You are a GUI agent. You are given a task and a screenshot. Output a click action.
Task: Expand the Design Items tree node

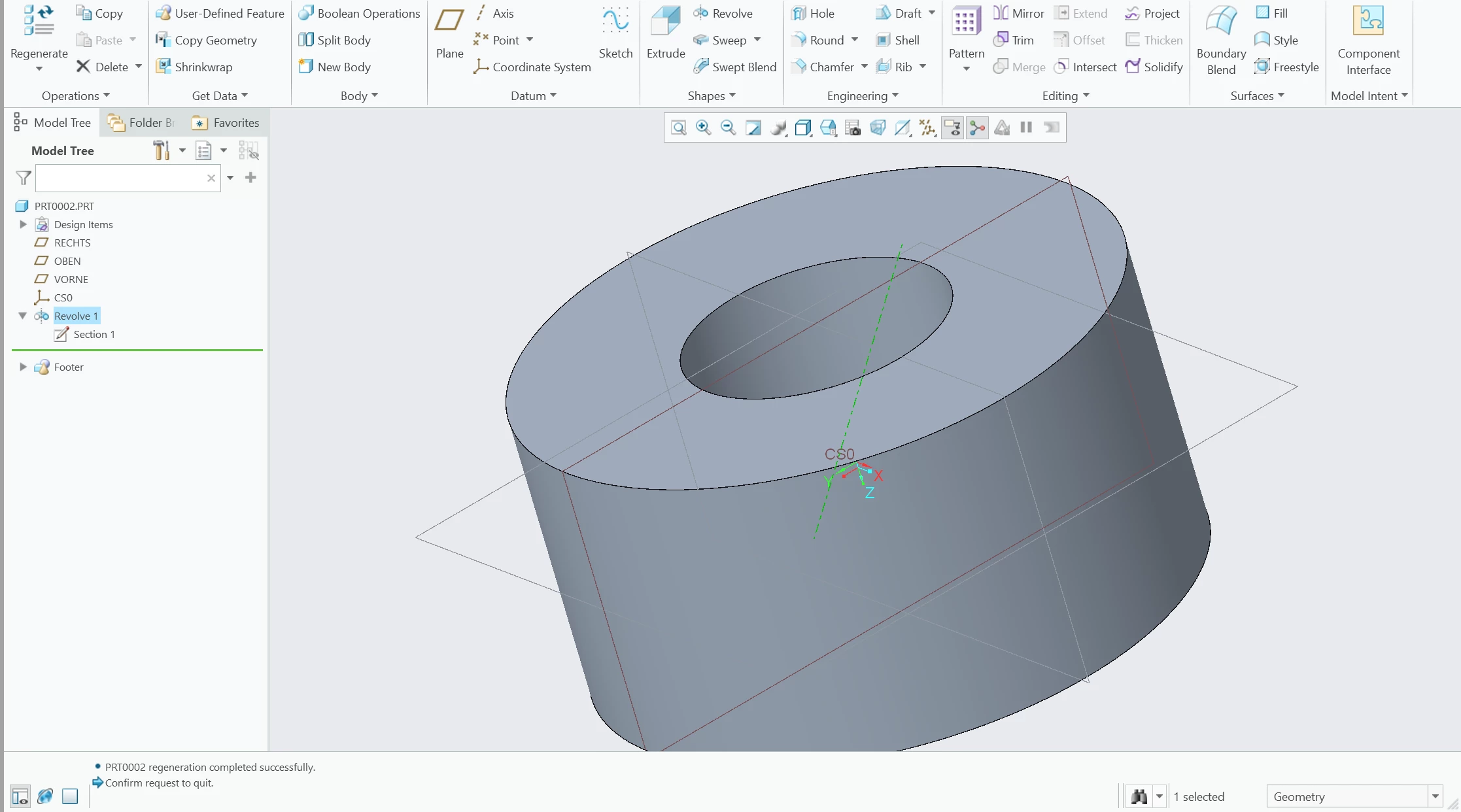click(x=23, y=224)
